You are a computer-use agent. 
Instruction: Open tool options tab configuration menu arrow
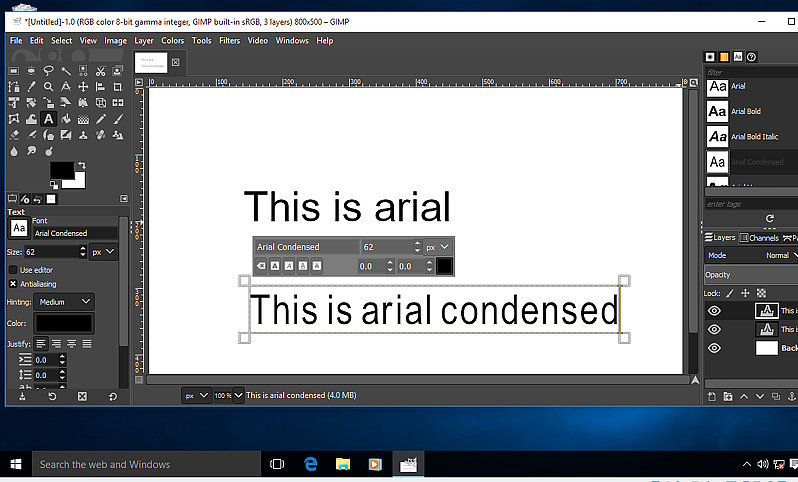[x=124, y=199]
